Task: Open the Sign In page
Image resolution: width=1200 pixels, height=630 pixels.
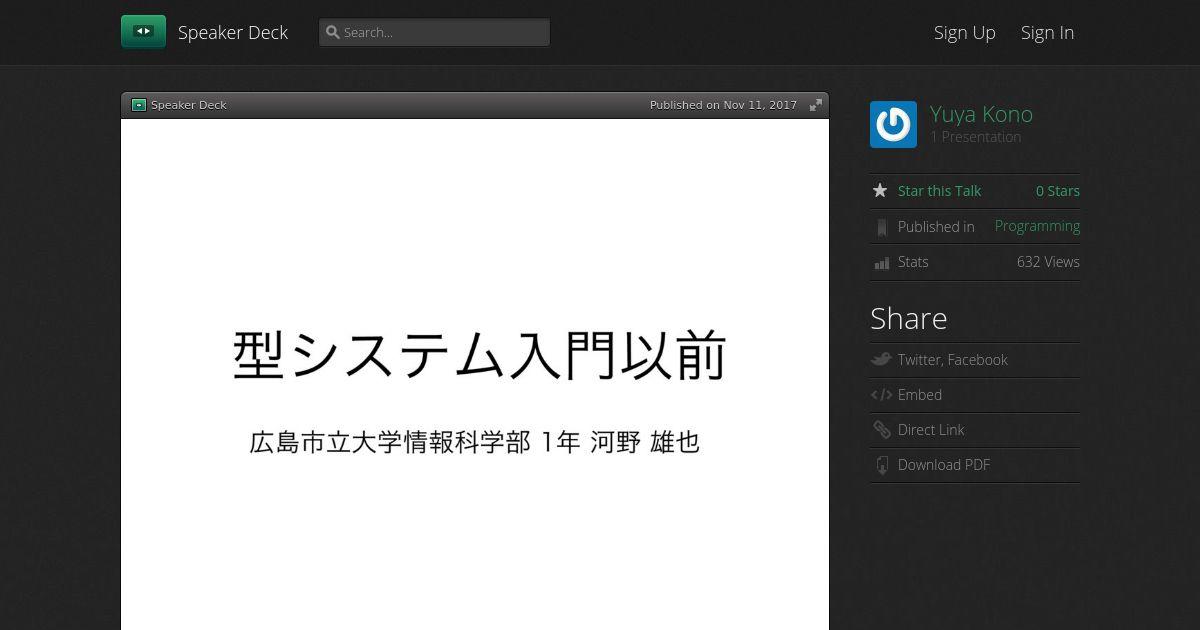Action: pyautogui.click(x=1047, y=32)
